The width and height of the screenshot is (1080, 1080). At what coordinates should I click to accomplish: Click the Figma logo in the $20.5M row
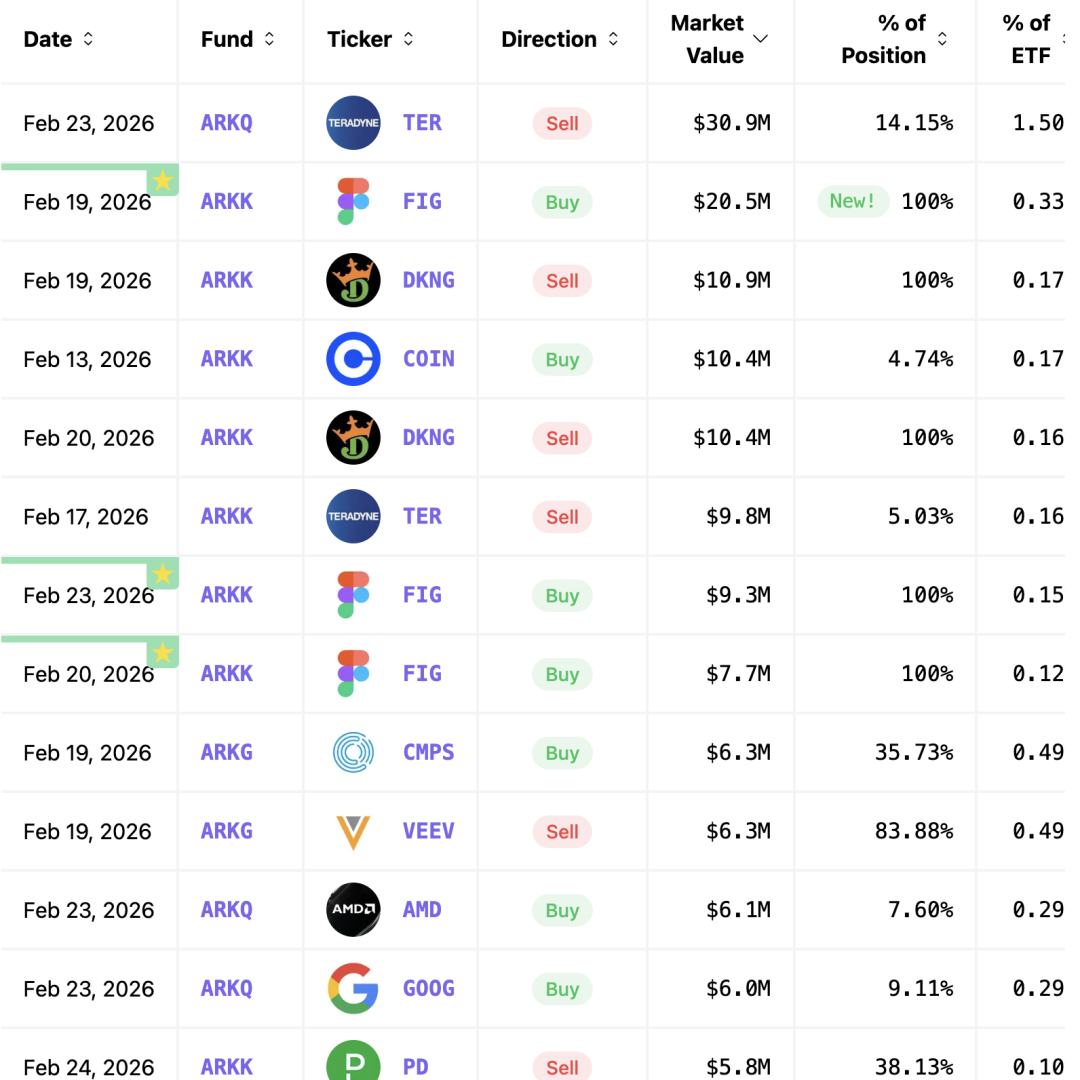click(353, 202)
